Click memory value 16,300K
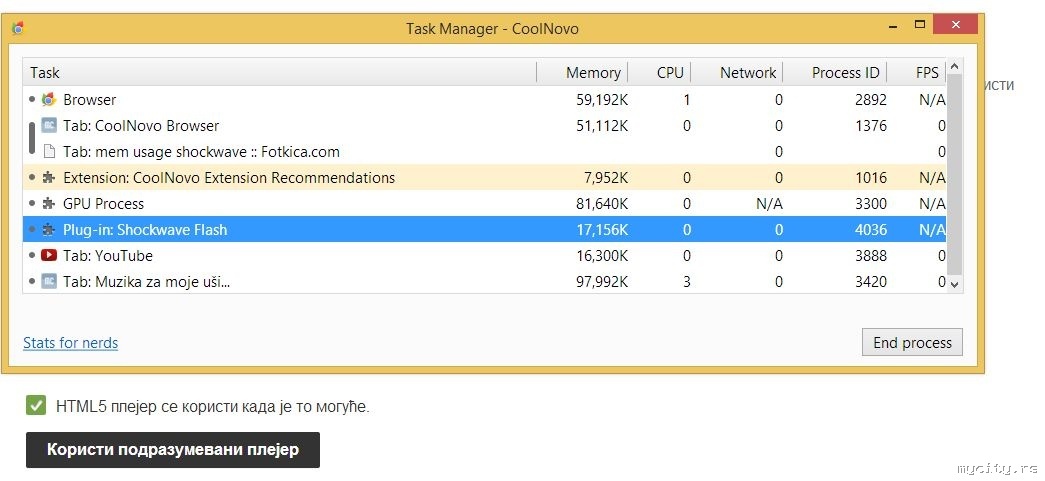This screenshot has height=481, width=1045. (x=602, y=255)
